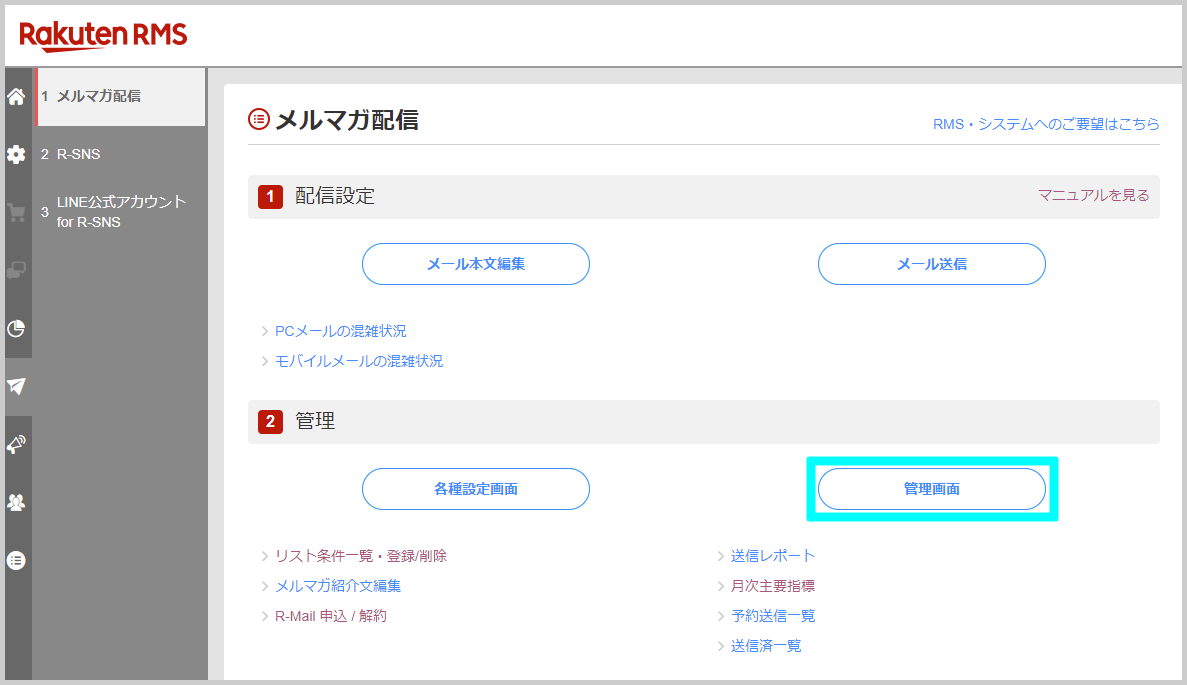
Task: Click the 配信設定 section header
Action: tap(703, 197)
